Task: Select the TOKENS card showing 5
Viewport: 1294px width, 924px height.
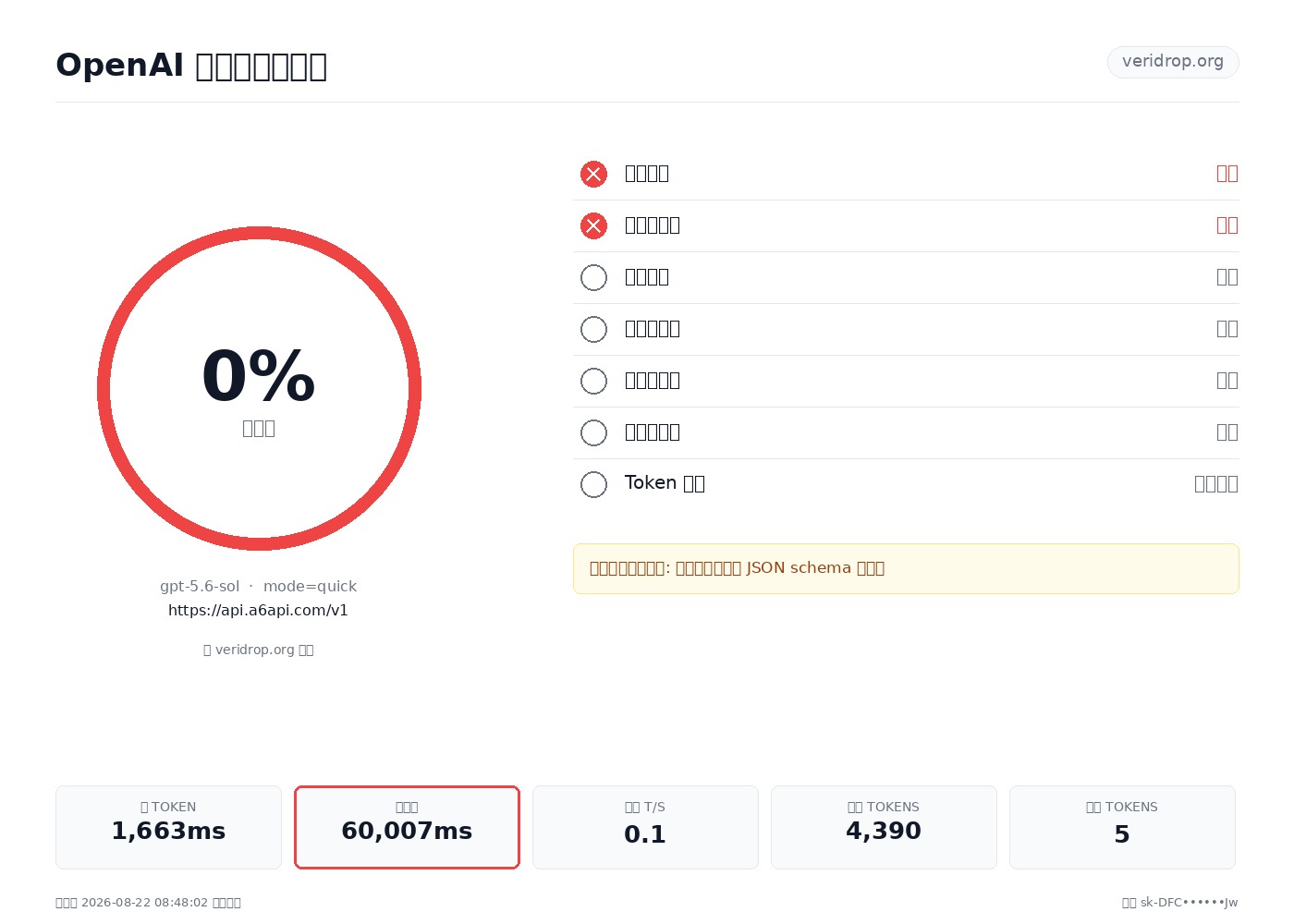Action: pos(1122,827)
